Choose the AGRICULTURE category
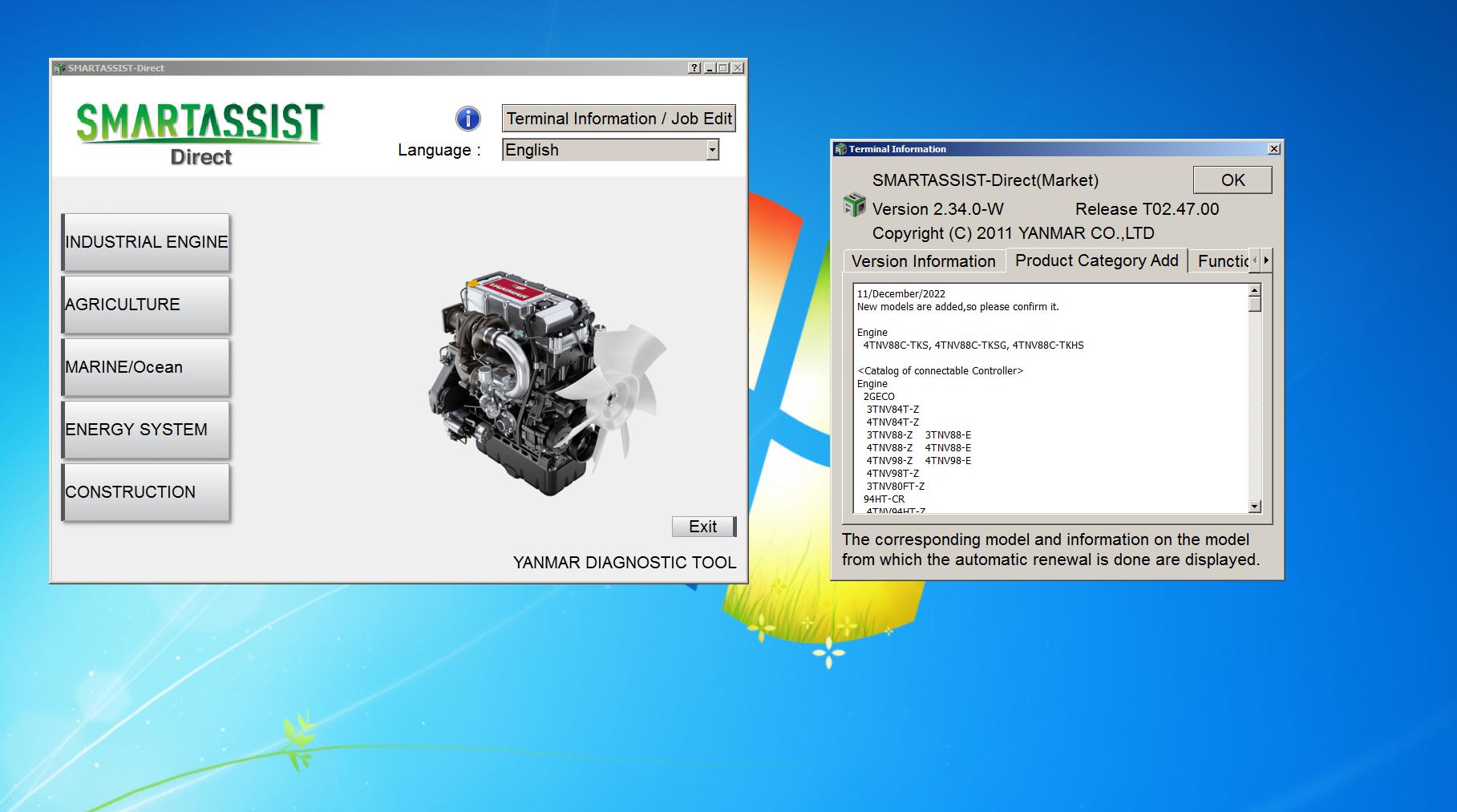The image size is (1457, 812). coord(146,304)
